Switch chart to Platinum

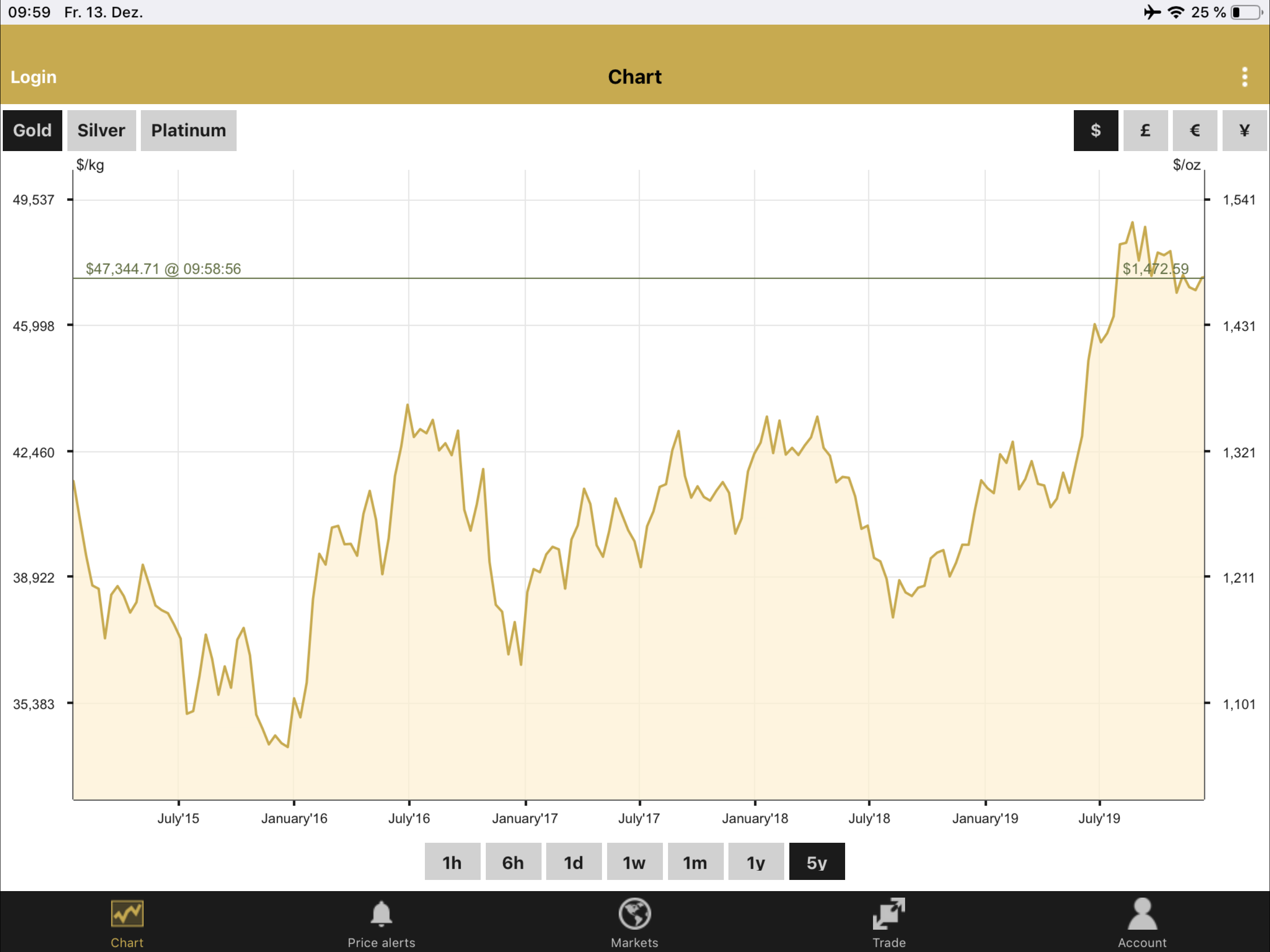[x=188, y=130]
